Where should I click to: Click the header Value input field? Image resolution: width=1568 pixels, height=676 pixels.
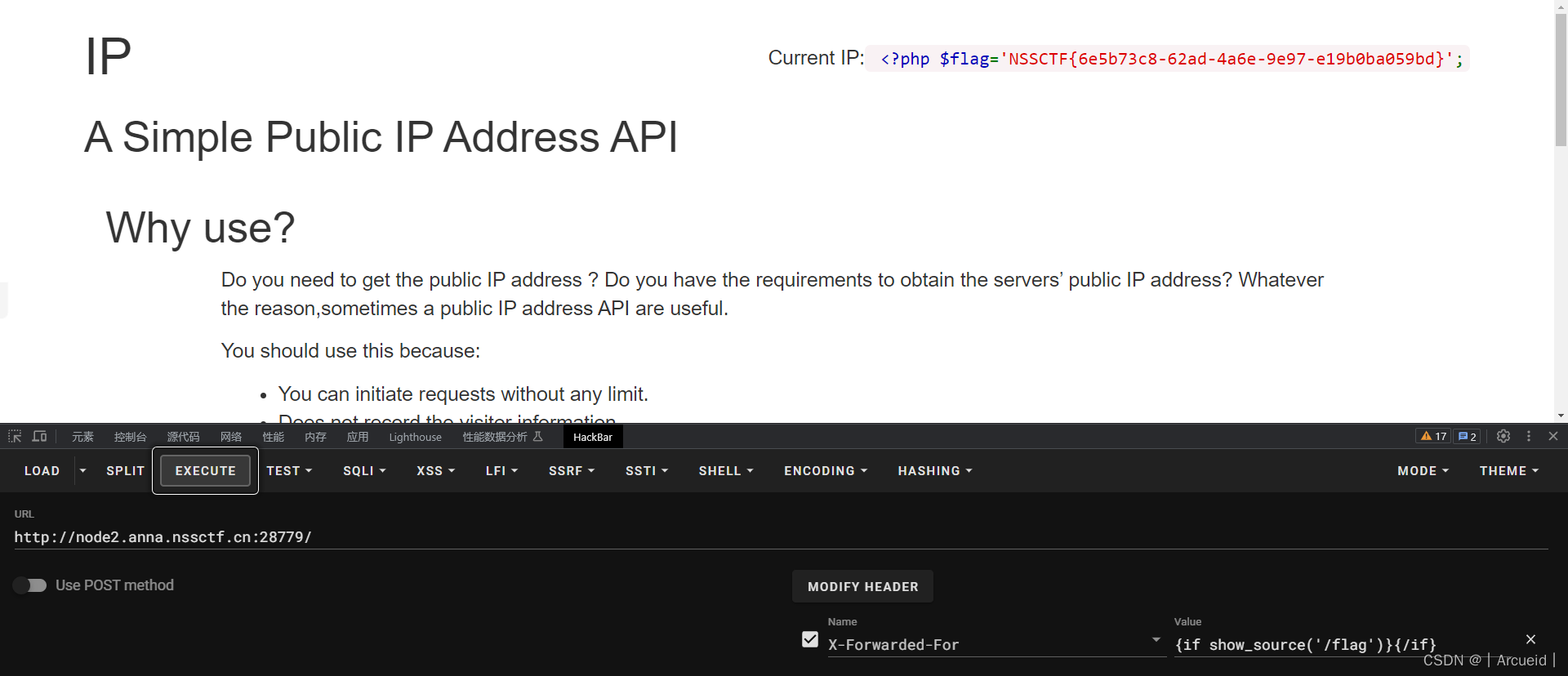pos(1344,645)
